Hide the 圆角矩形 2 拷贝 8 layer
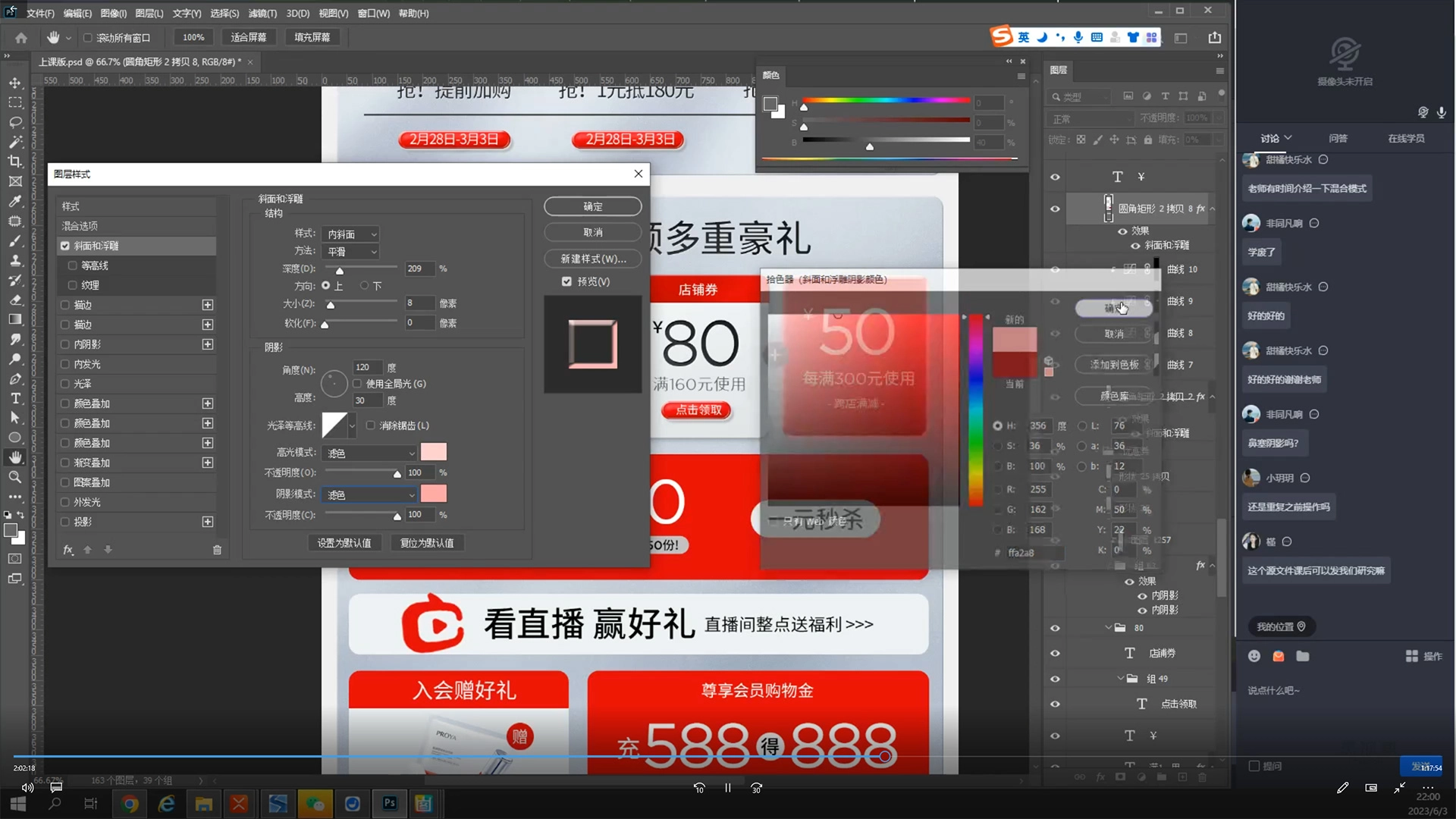Viewport: 1456px width, 819px height. click(x=1055, y=209)
